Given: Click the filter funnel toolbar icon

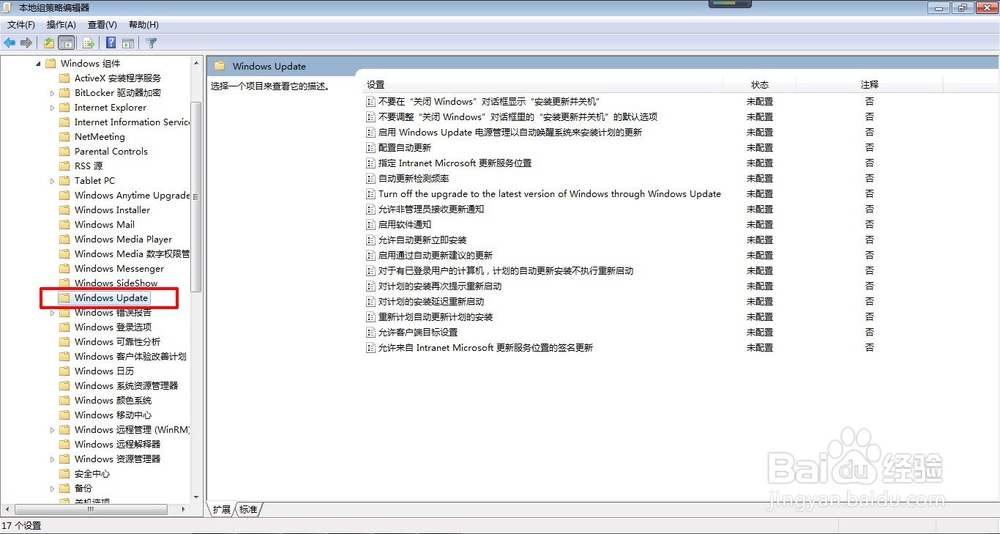Looking at the screenshot, I should click(x=151, y=43).
